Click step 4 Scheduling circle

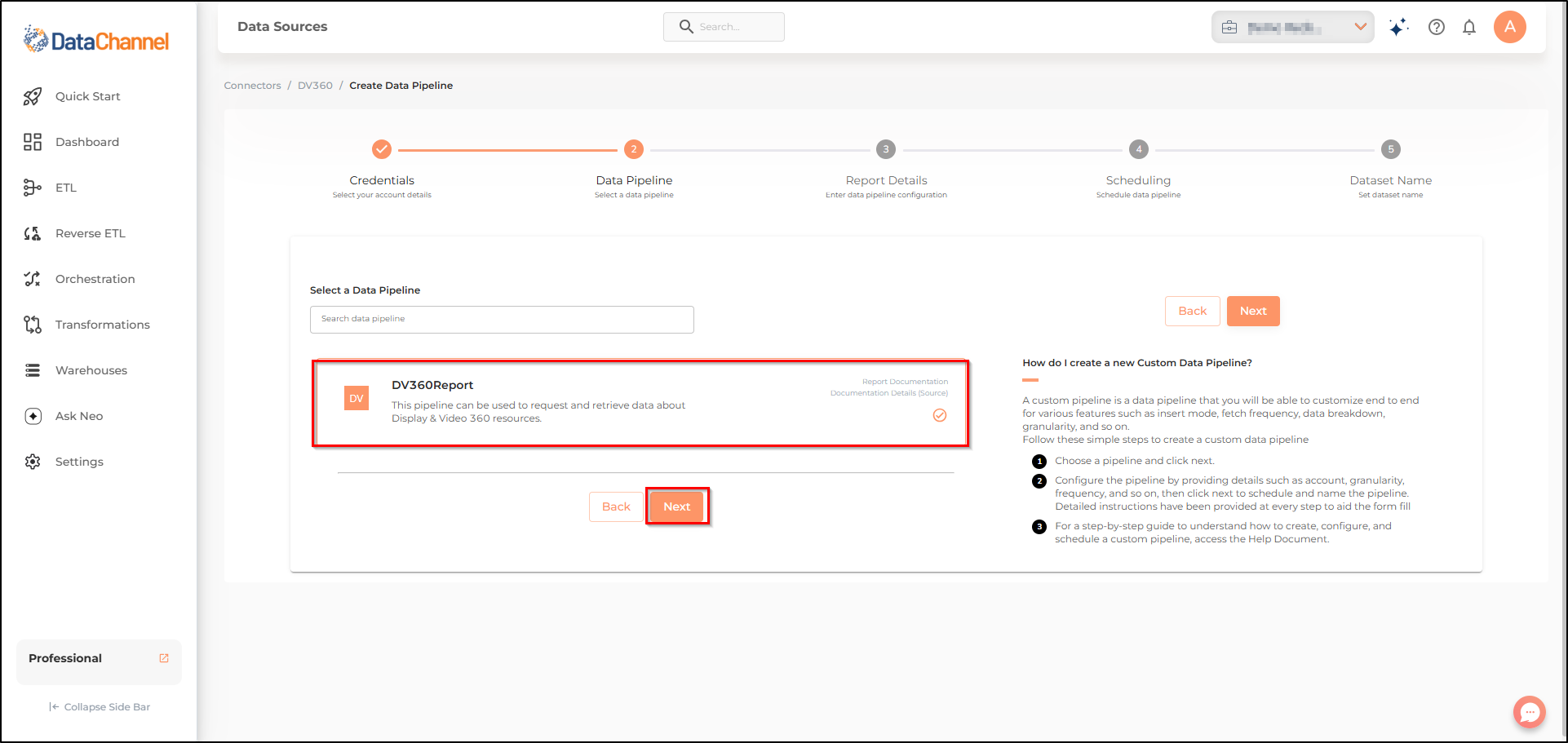1139,149
